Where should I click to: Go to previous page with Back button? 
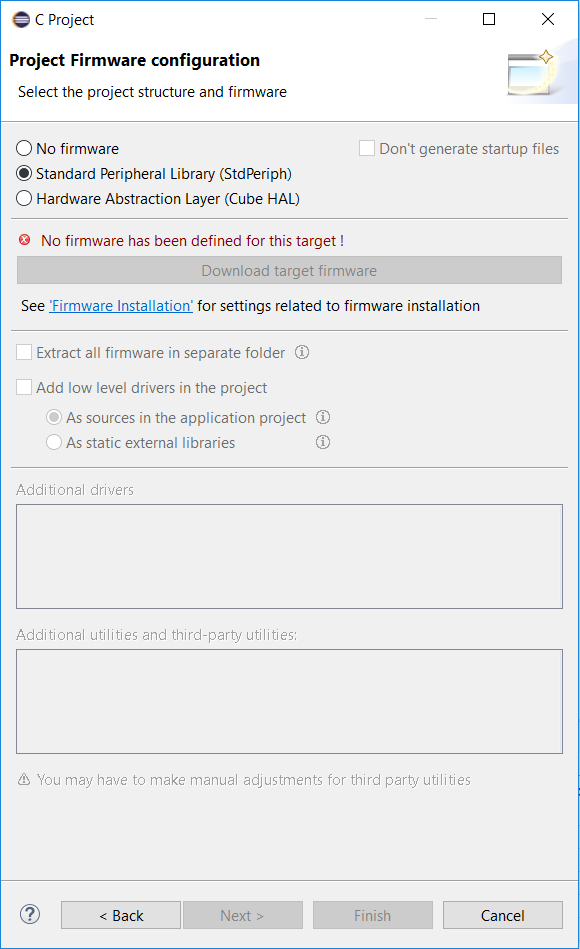click(x=121, y=915)
